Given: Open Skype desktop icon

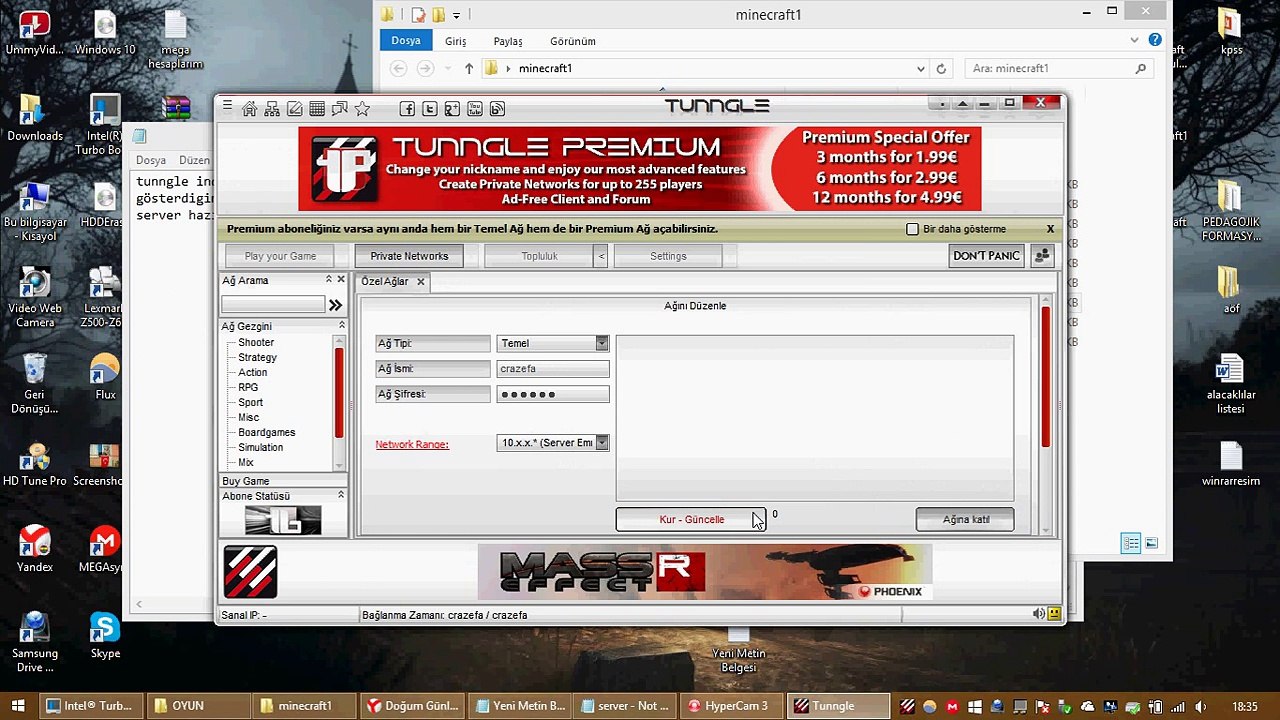Looking at the screenshot, I should (x=105, y=635).
